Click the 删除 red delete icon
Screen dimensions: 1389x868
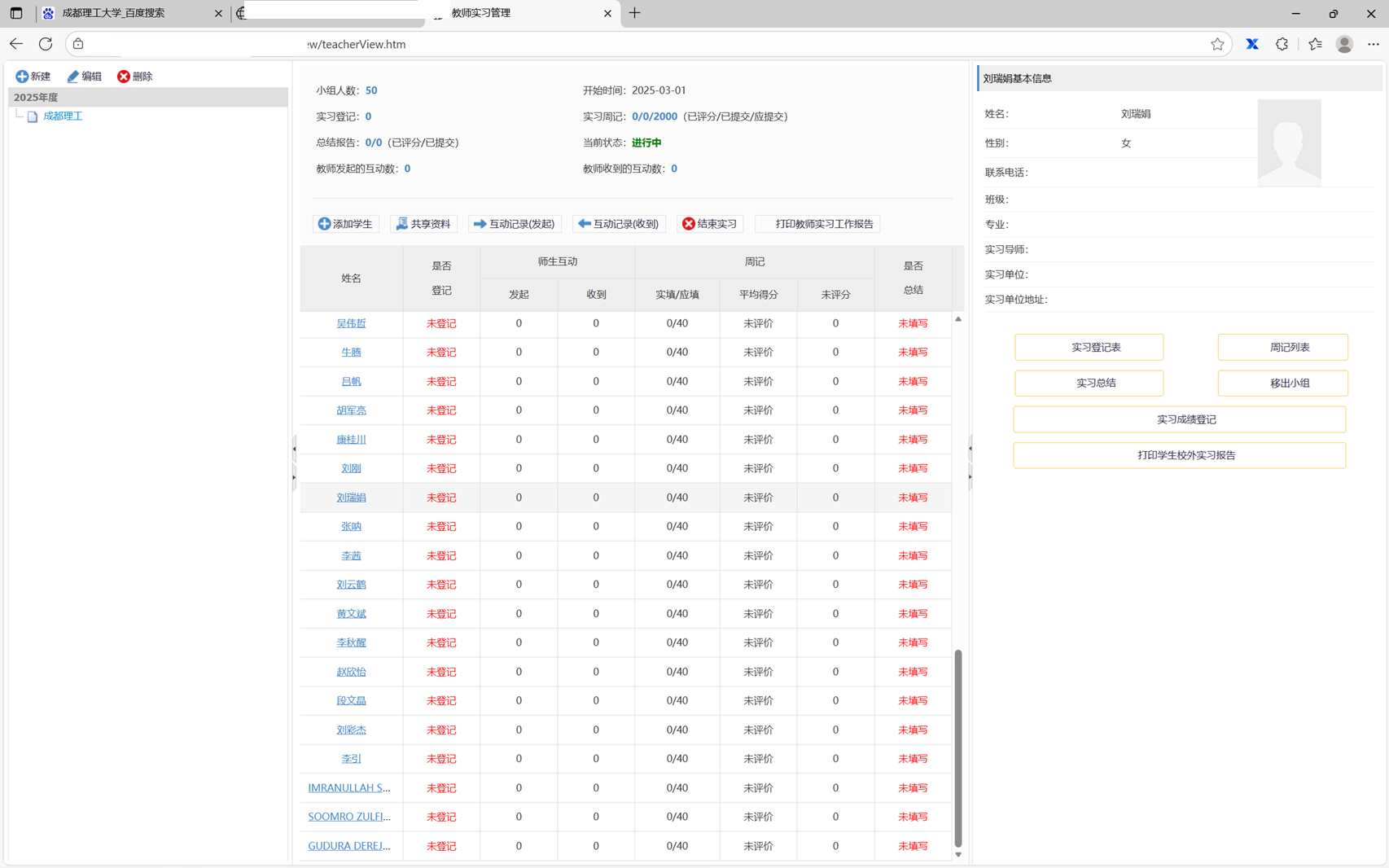[124, 77]
